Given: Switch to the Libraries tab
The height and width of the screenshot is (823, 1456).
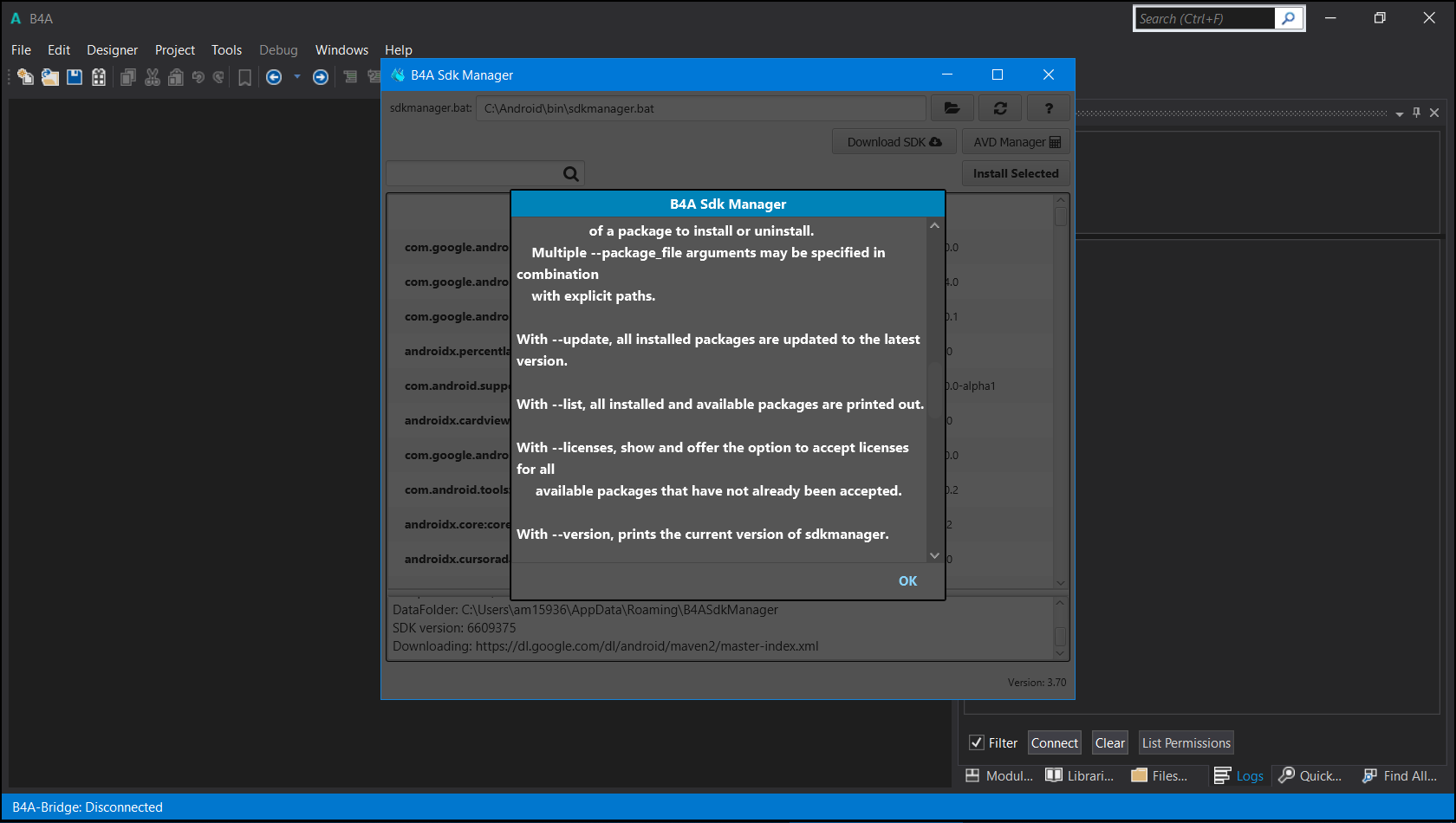Looking at the screenshot, I should [x=1080, y=775].
